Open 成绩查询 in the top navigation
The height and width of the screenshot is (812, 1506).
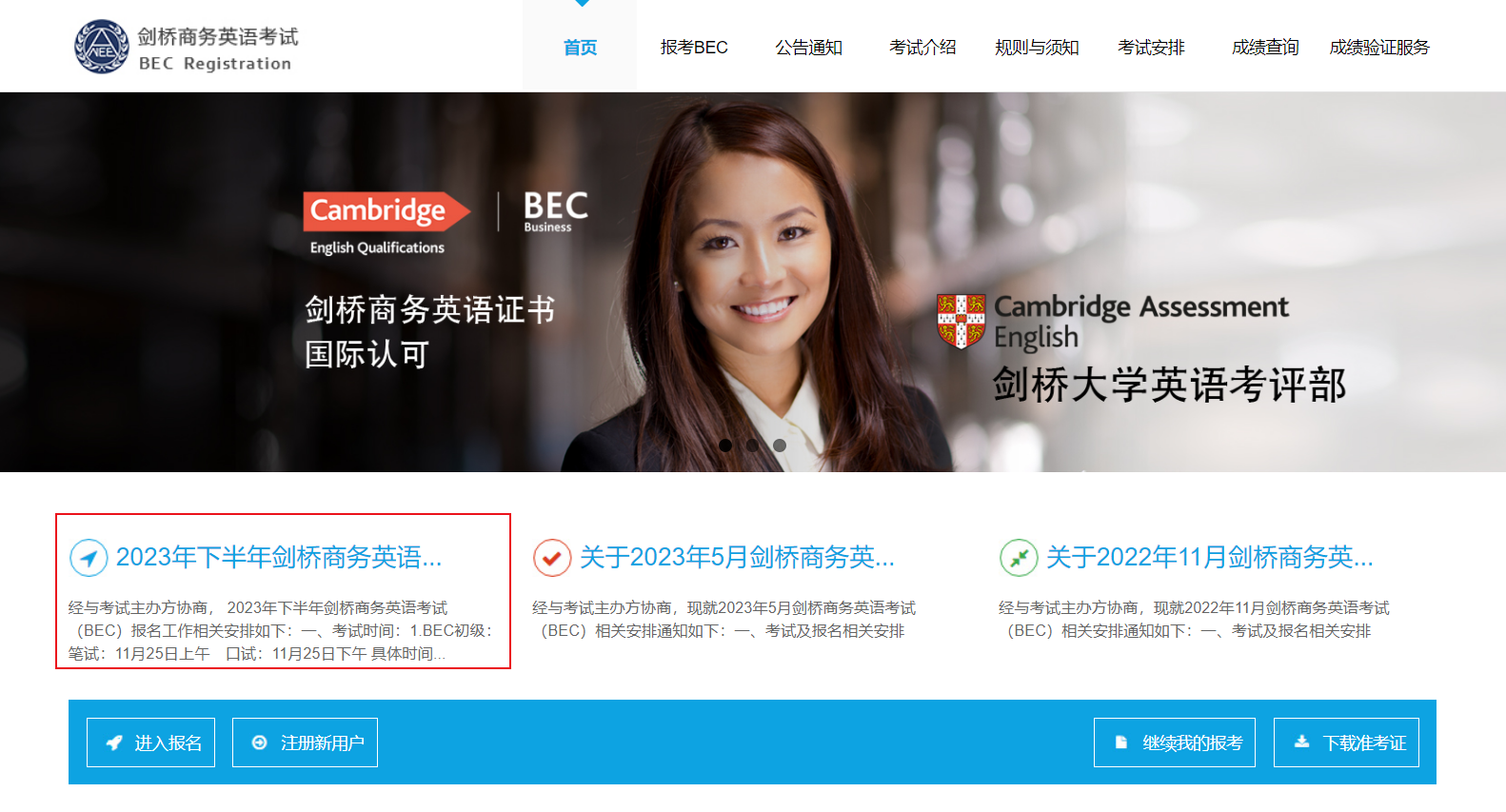pos(1265,48)
